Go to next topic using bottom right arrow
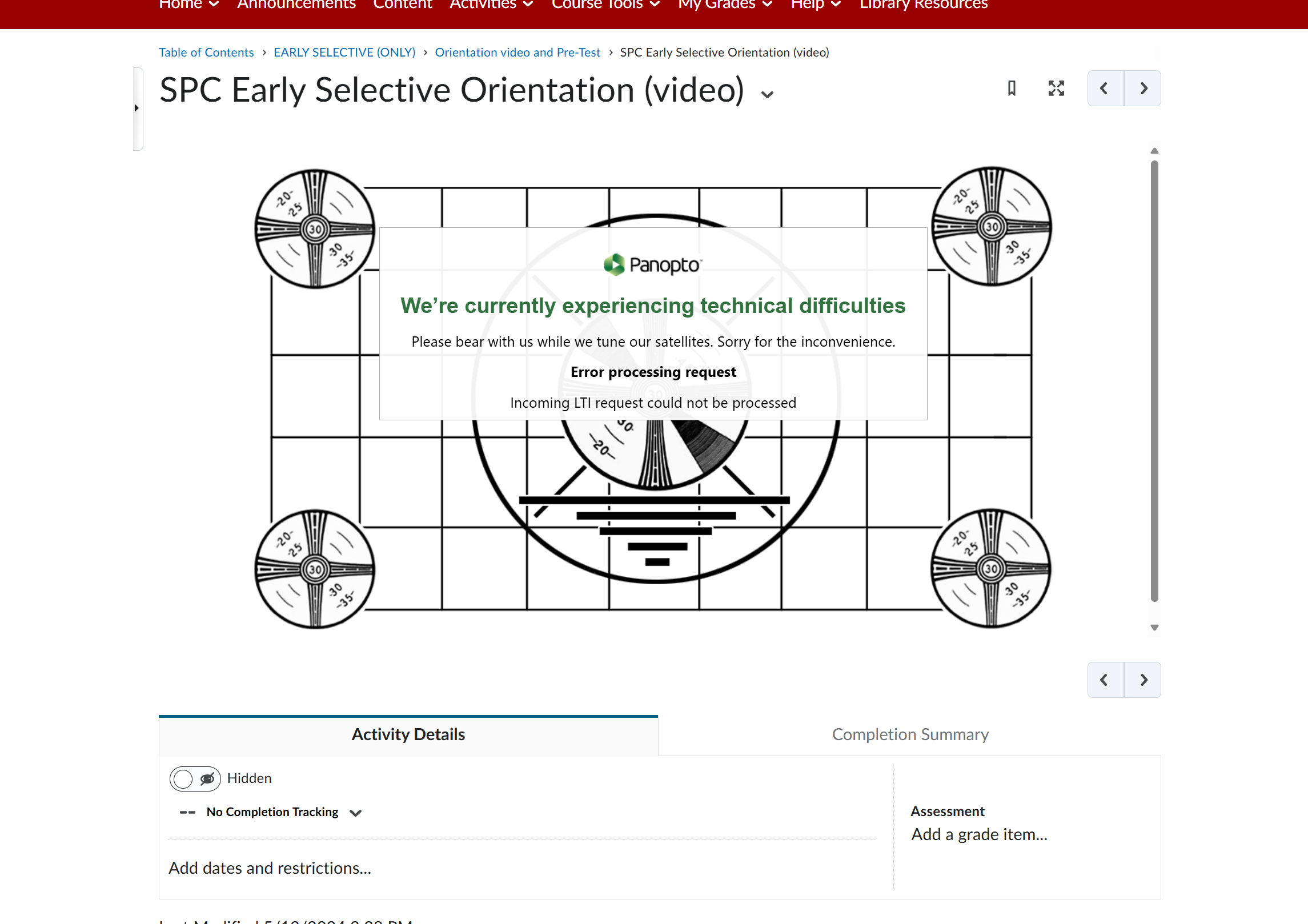 [x=1142, y=680]
